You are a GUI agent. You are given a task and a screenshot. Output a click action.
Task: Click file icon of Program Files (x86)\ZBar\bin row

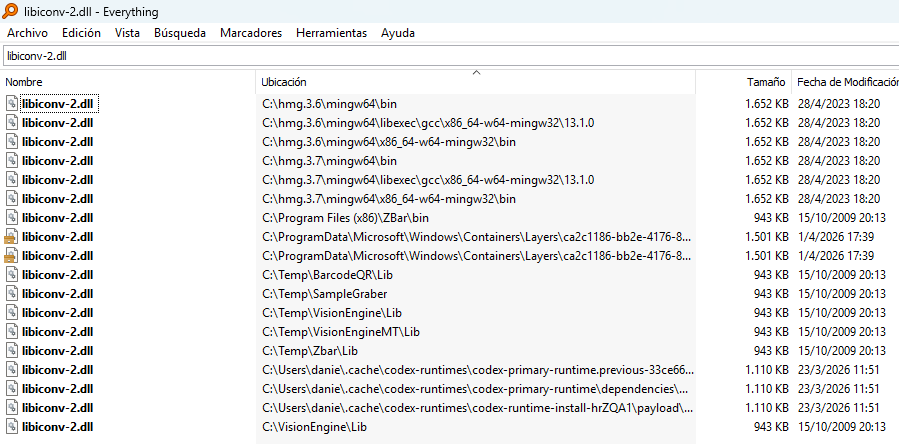click(x=12, y=217)
